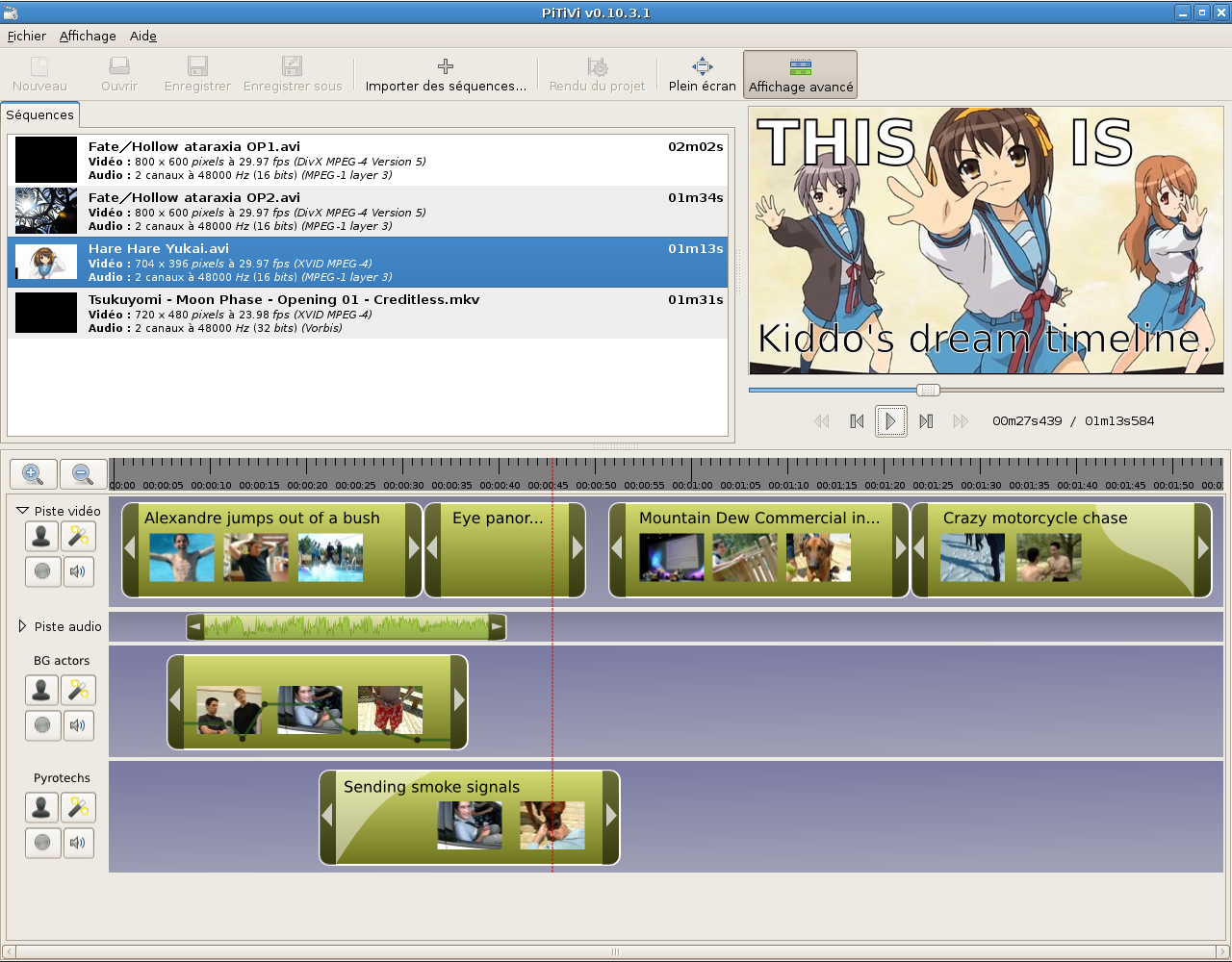
Task: Click the Enregistrer save icon
Action: click(x=197, y=66)
